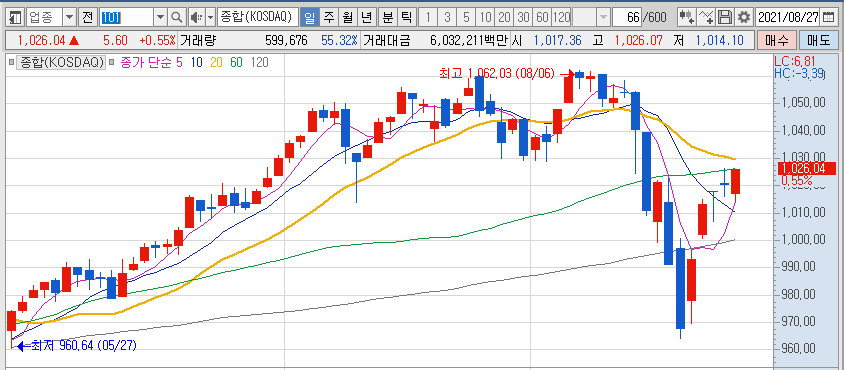844x370 pixels.
Task: Select the gray 120-day moving average label
Action: pos(259,62)
